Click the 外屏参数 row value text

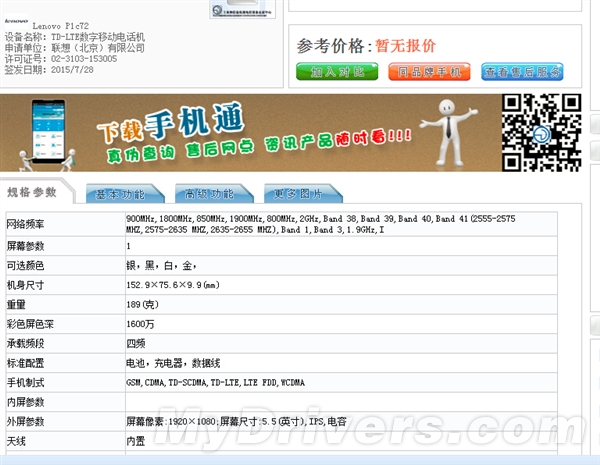[236, 422]
